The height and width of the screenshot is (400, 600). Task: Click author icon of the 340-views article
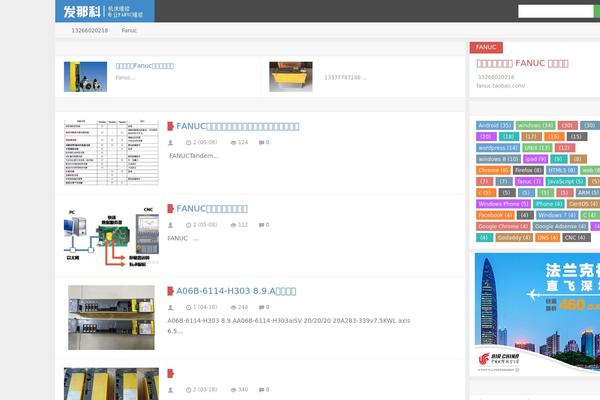click(x=171, y=390)
